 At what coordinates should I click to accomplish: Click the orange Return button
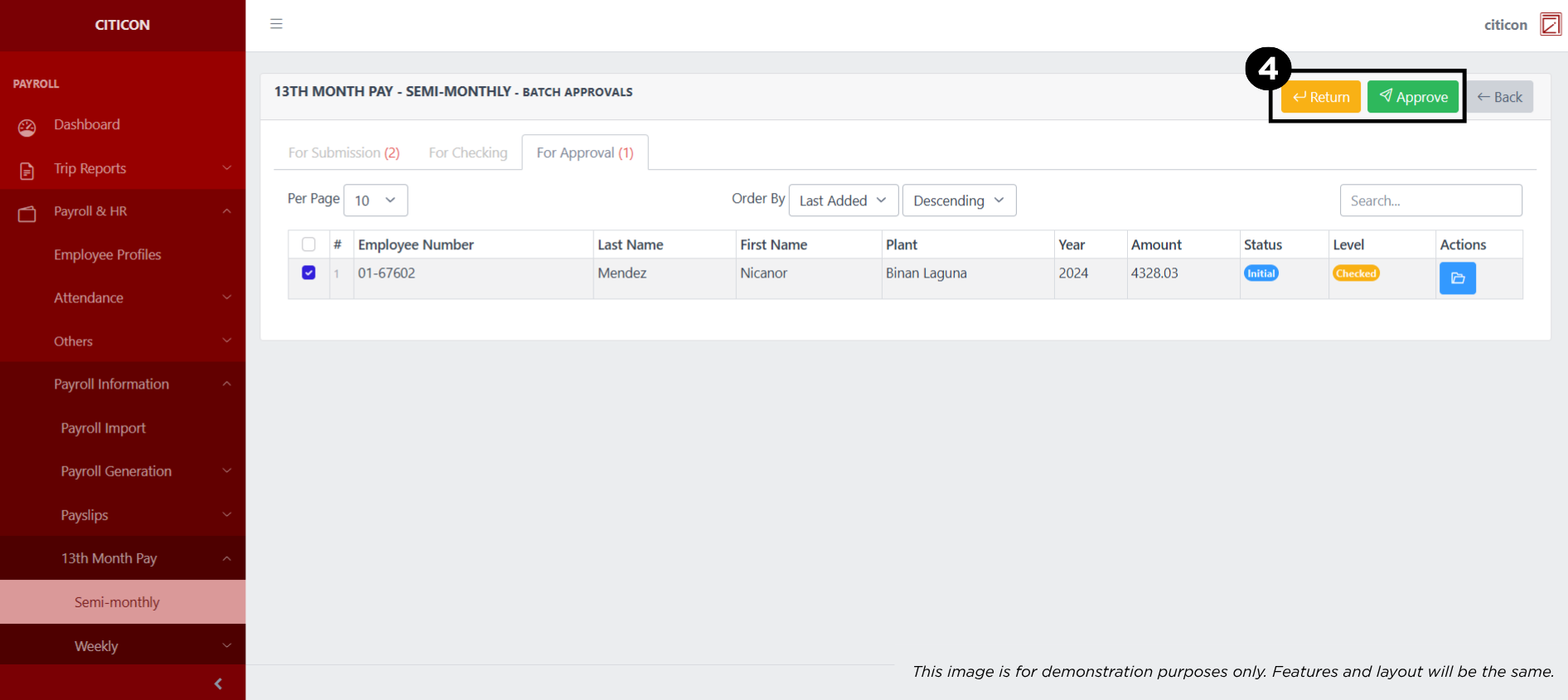tap(1320, 97)
